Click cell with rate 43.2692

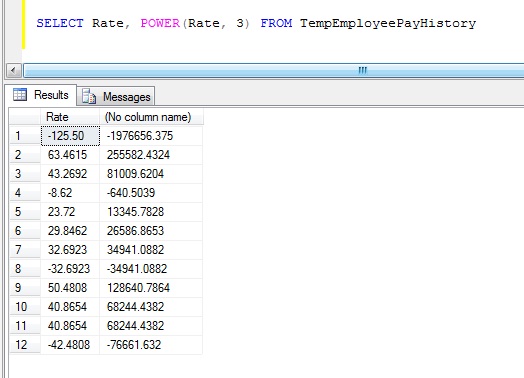[x=70, y=174]
